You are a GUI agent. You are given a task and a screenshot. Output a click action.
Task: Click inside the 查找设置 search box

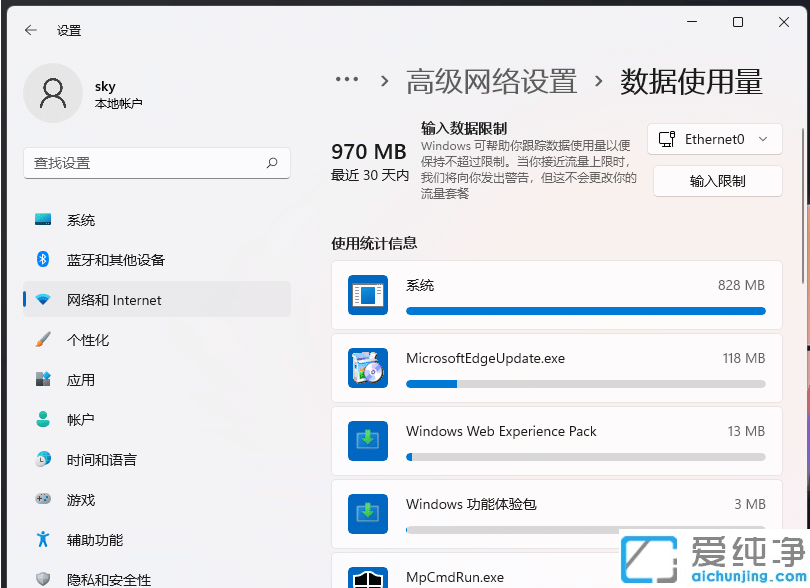point(156,163)
